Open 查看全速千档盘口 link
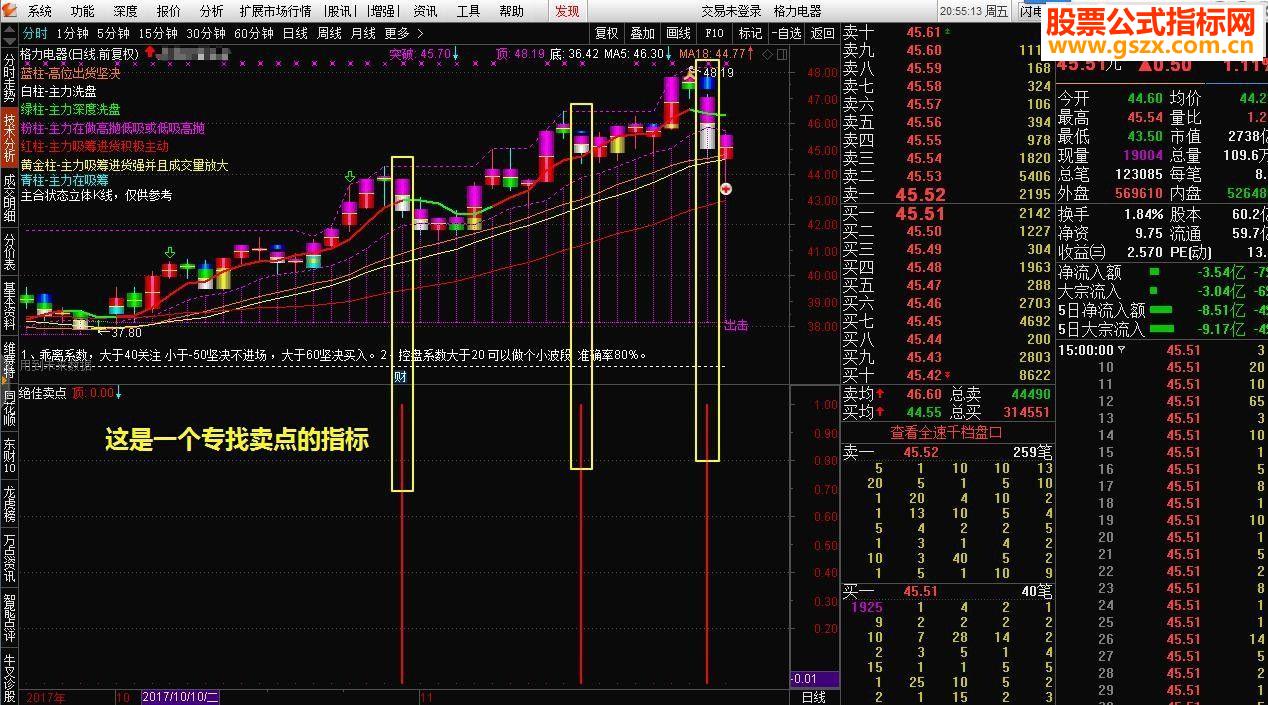 [946, 432]
